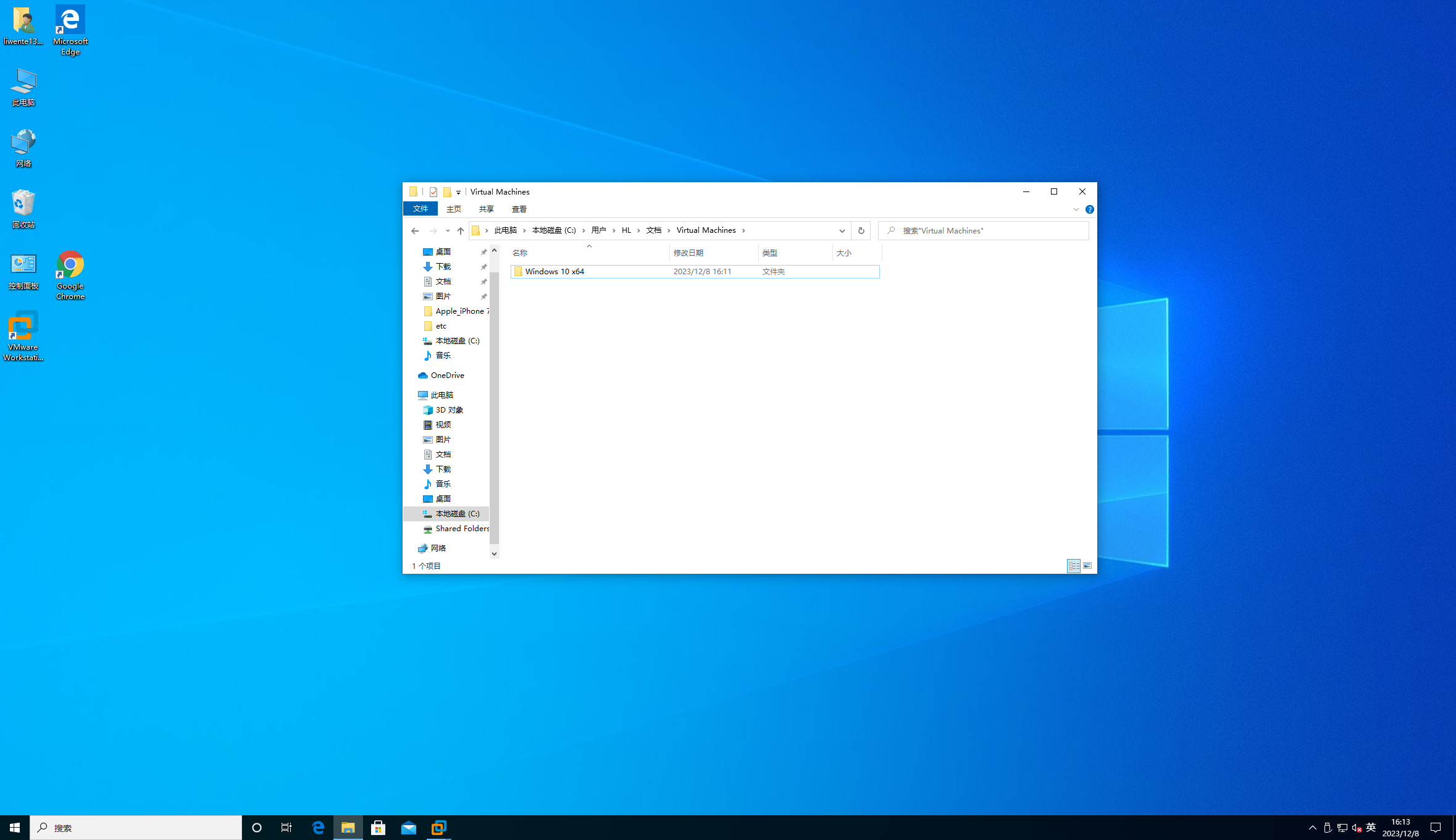Select the 回收站 recycle bin icon

click(x=23, y=209)
